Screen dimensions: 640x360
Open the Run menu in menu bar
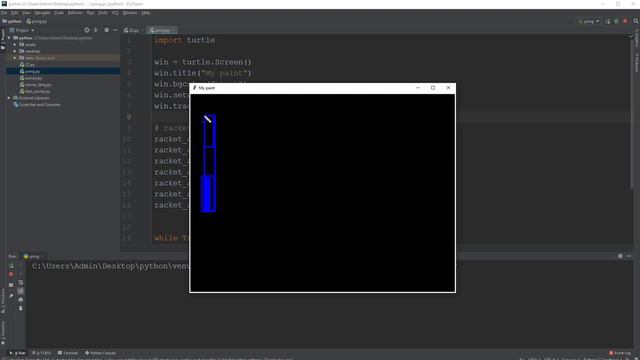point(90,13)
